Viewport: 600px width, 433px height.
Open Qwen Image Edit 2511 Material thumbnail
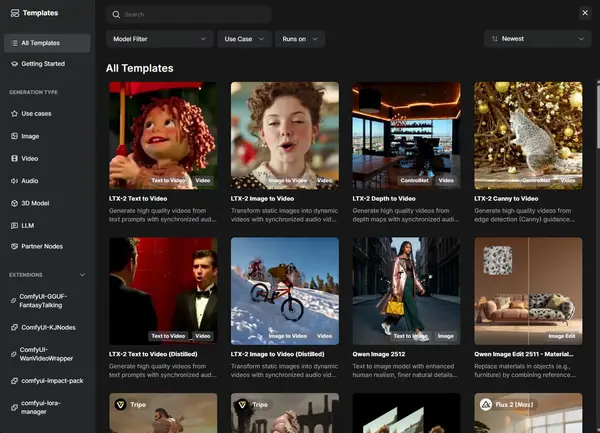coord(528,291)
